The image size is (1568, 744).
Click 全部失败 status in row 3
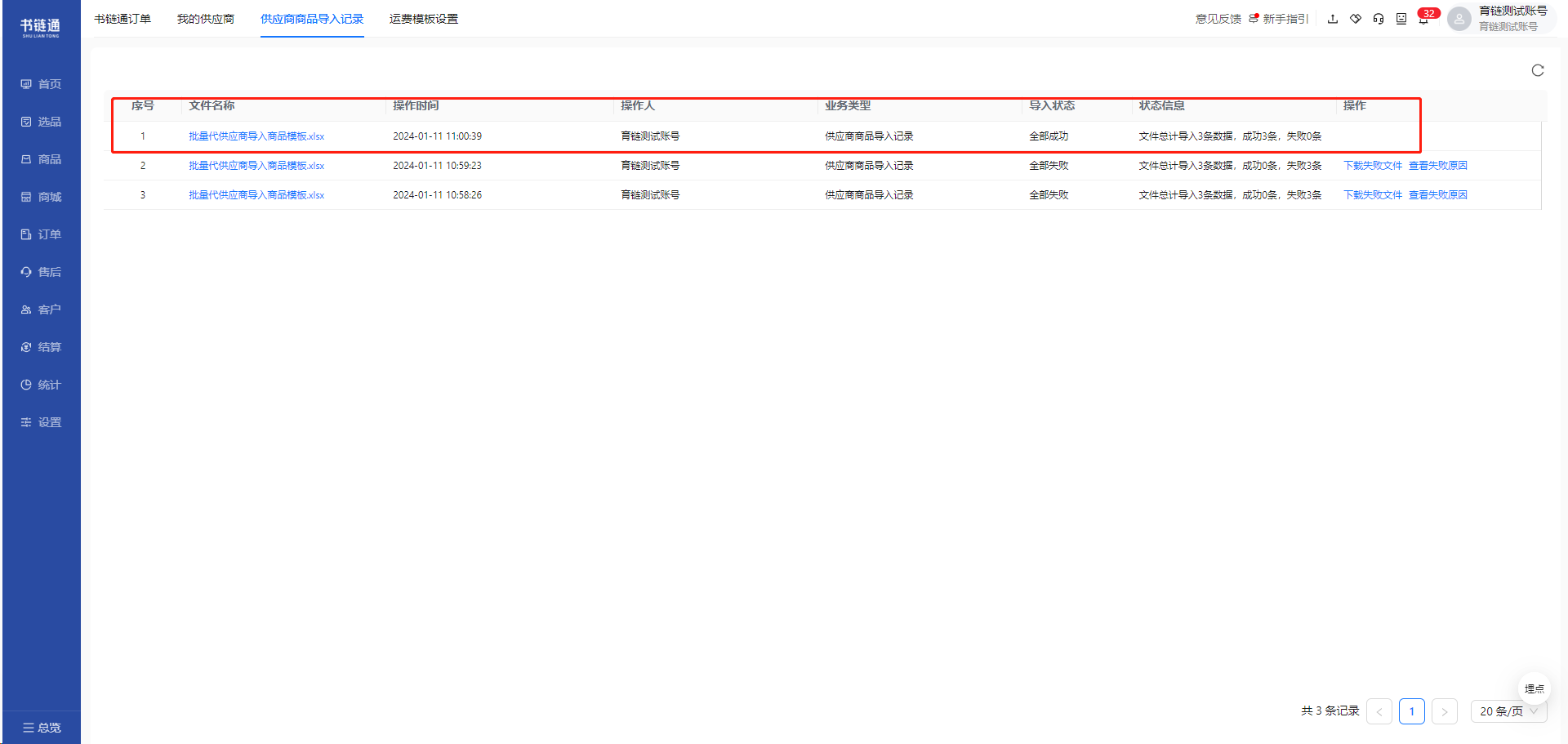[x=1049, y=195]
